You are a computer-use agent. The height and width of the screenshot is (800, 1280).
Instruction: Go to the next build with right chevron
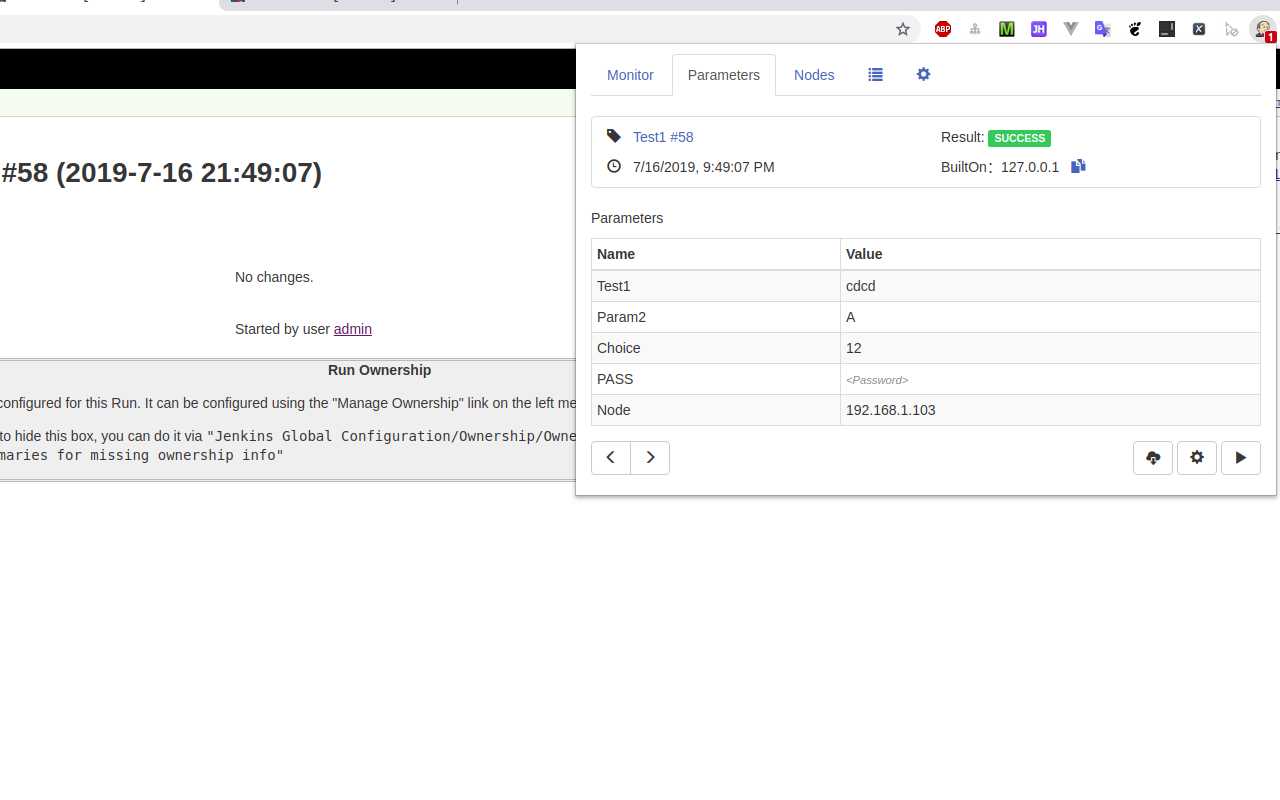coord(650,457)
